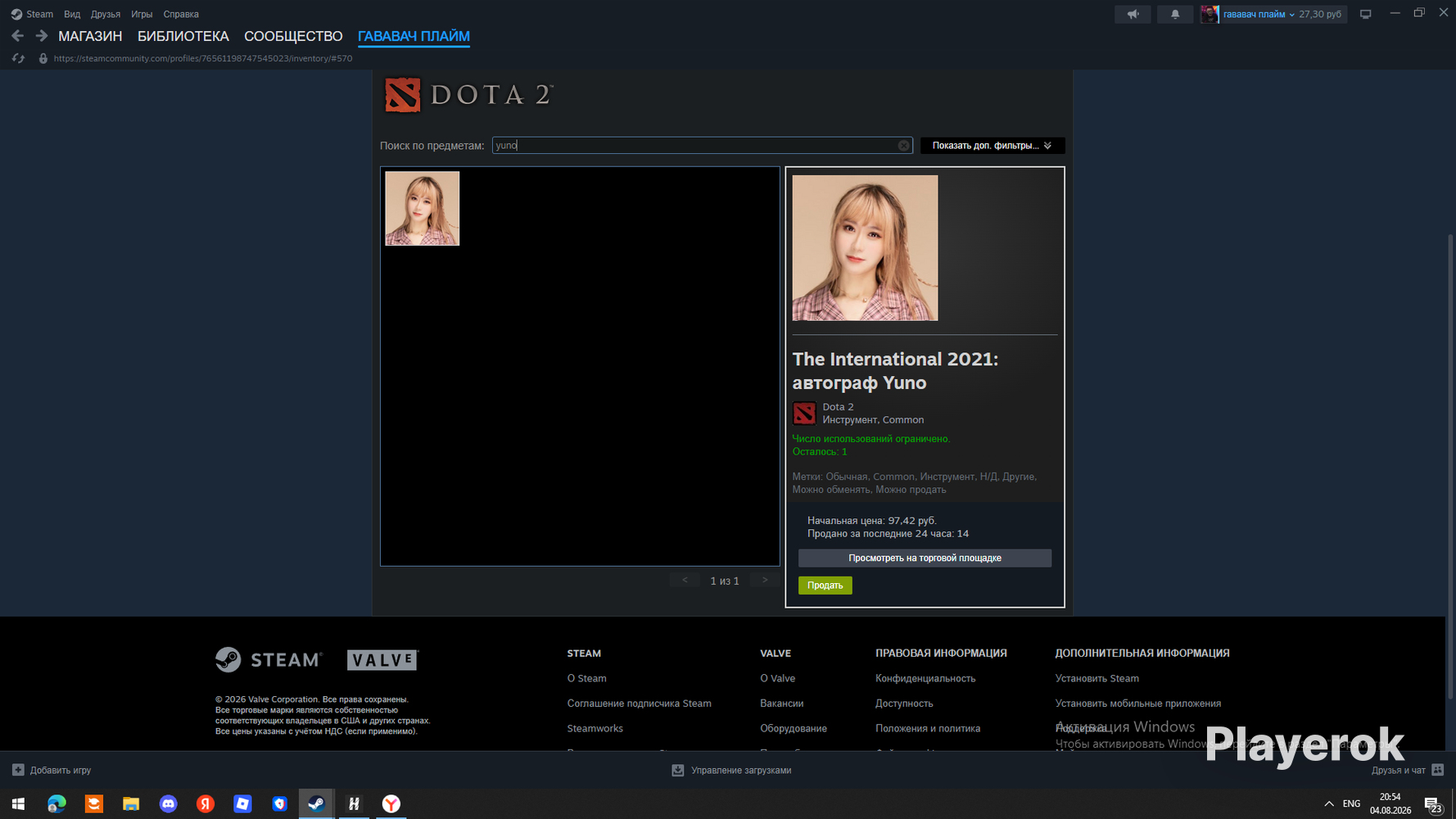Open the notifications bell
Screen dimensions: 1456x819
pos(1175,14)
